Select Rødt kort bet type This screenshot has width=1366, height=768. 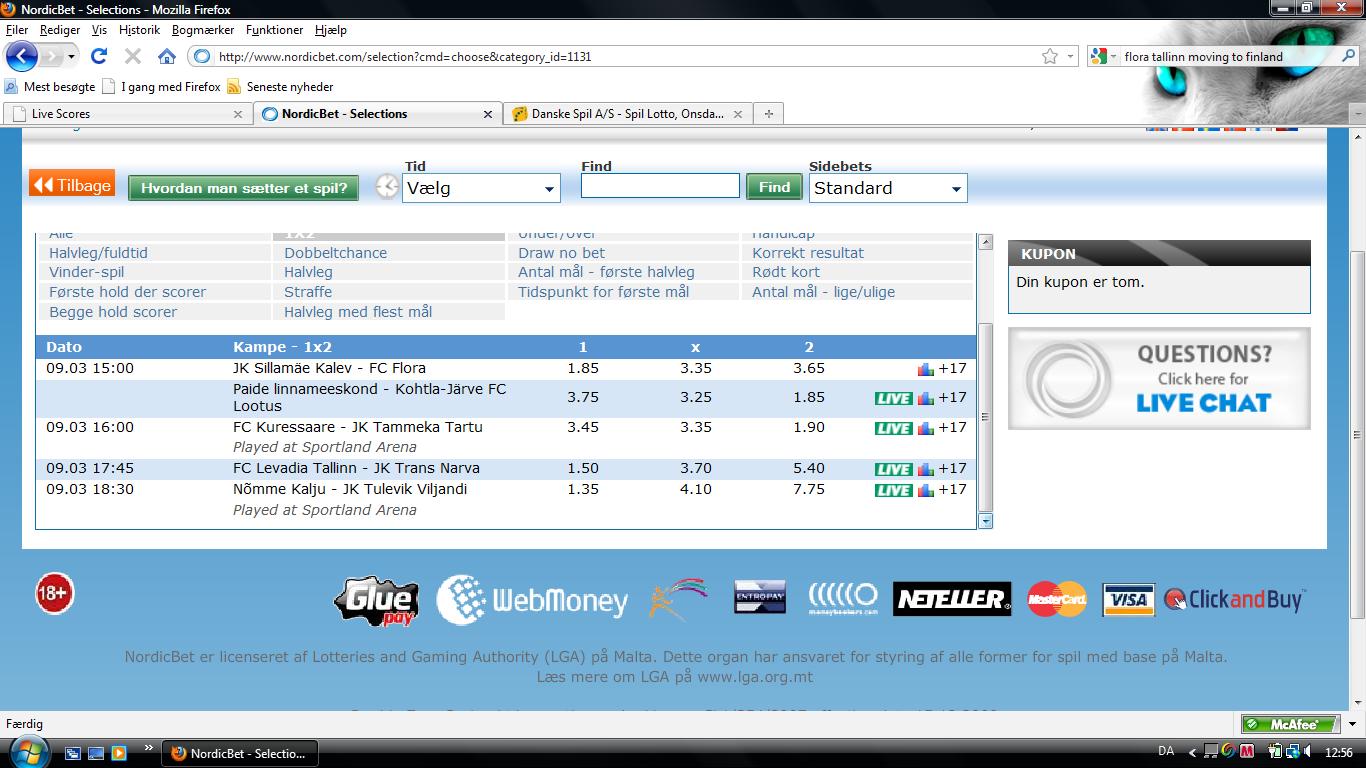pyautogui.click(x=786, y=272)
